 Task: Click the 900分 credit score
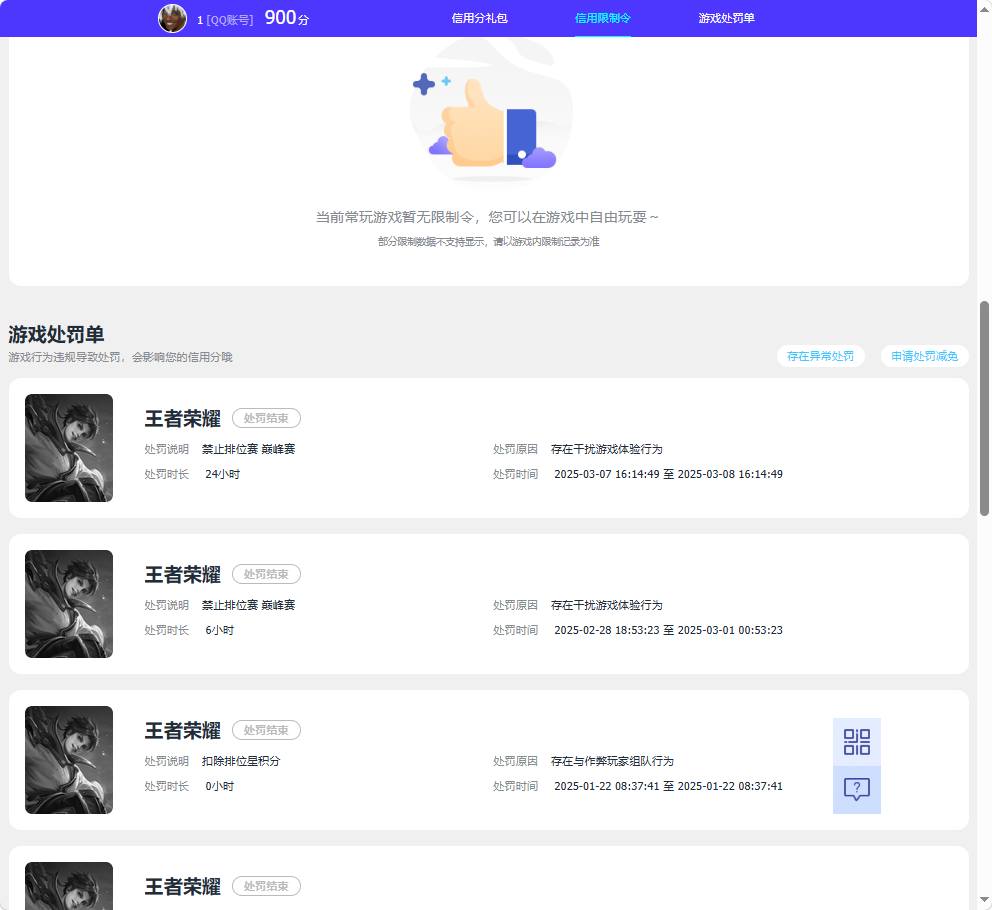287,18
